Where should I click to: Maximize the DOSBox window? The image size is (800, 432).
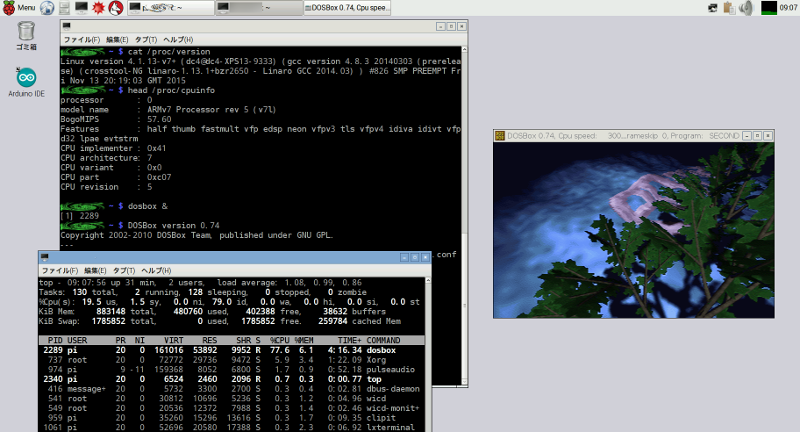click(x=757, y=136)
